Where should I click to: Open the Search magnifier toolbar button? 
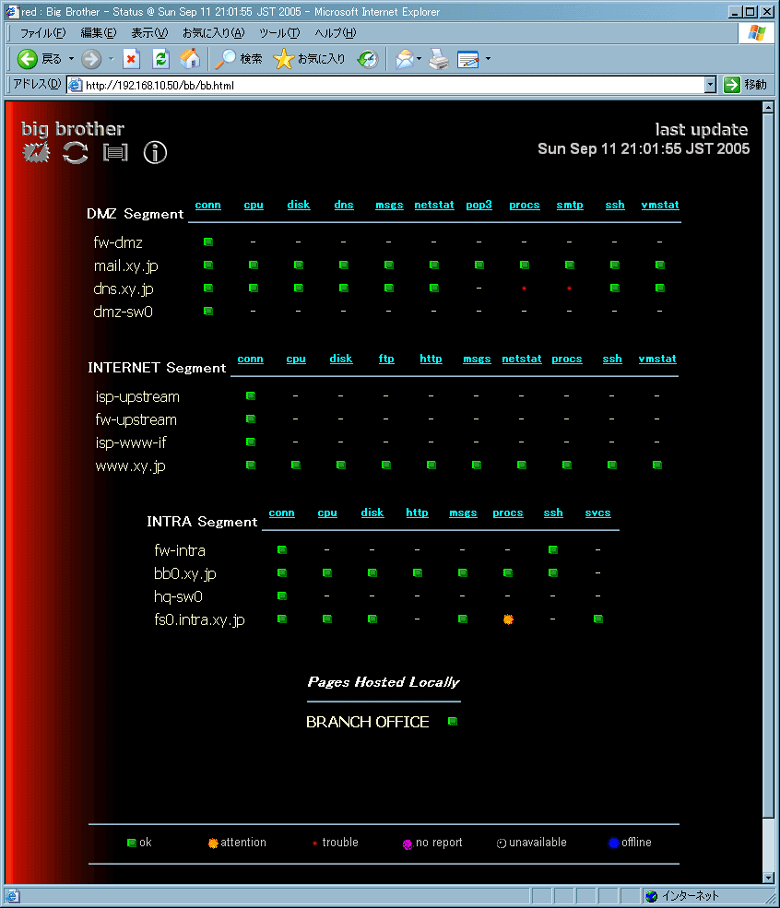coord(239,58)
